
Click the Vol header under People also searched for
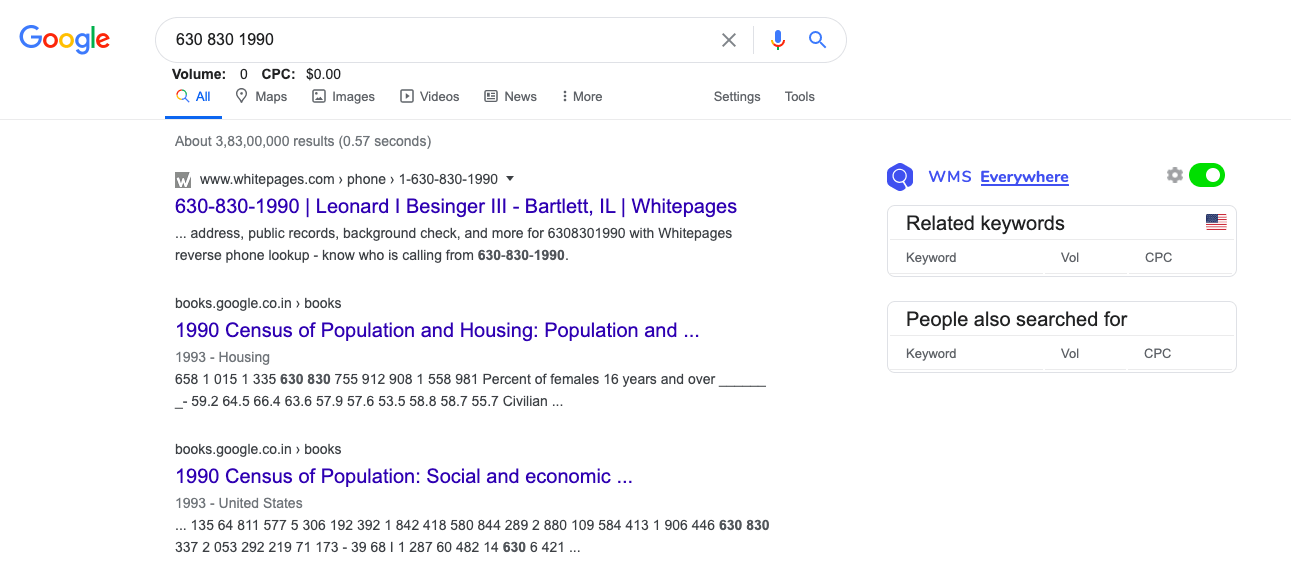1070,354
